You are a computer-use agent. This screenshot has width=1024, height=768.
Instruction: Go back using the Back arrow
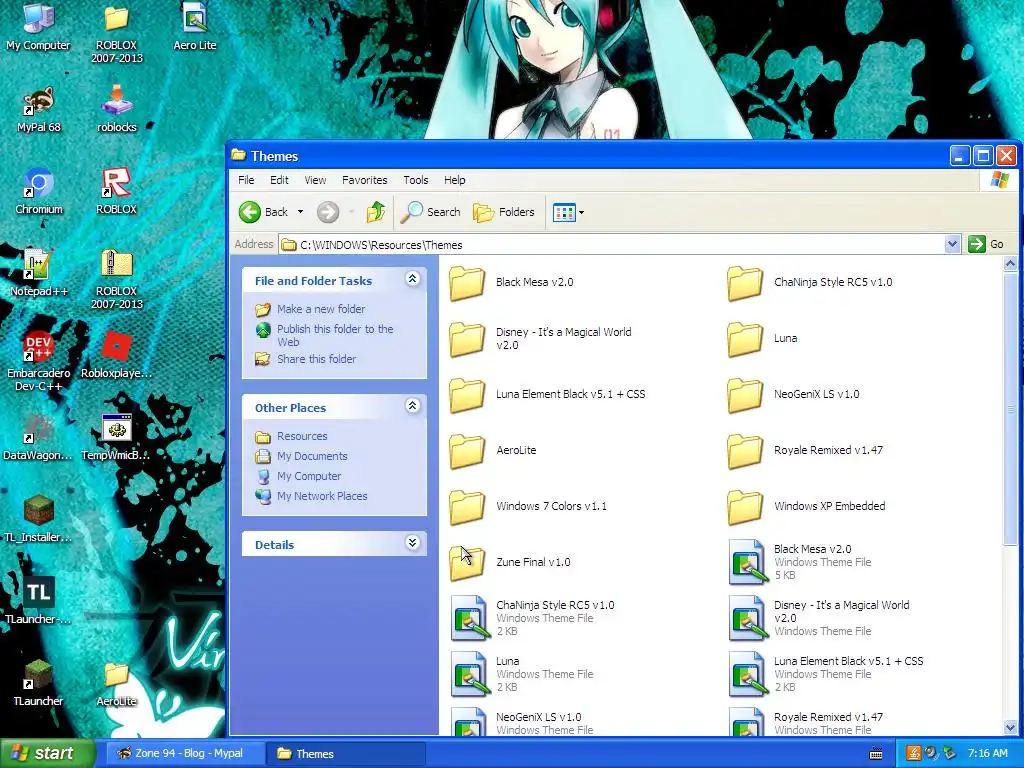pos(264,212)
